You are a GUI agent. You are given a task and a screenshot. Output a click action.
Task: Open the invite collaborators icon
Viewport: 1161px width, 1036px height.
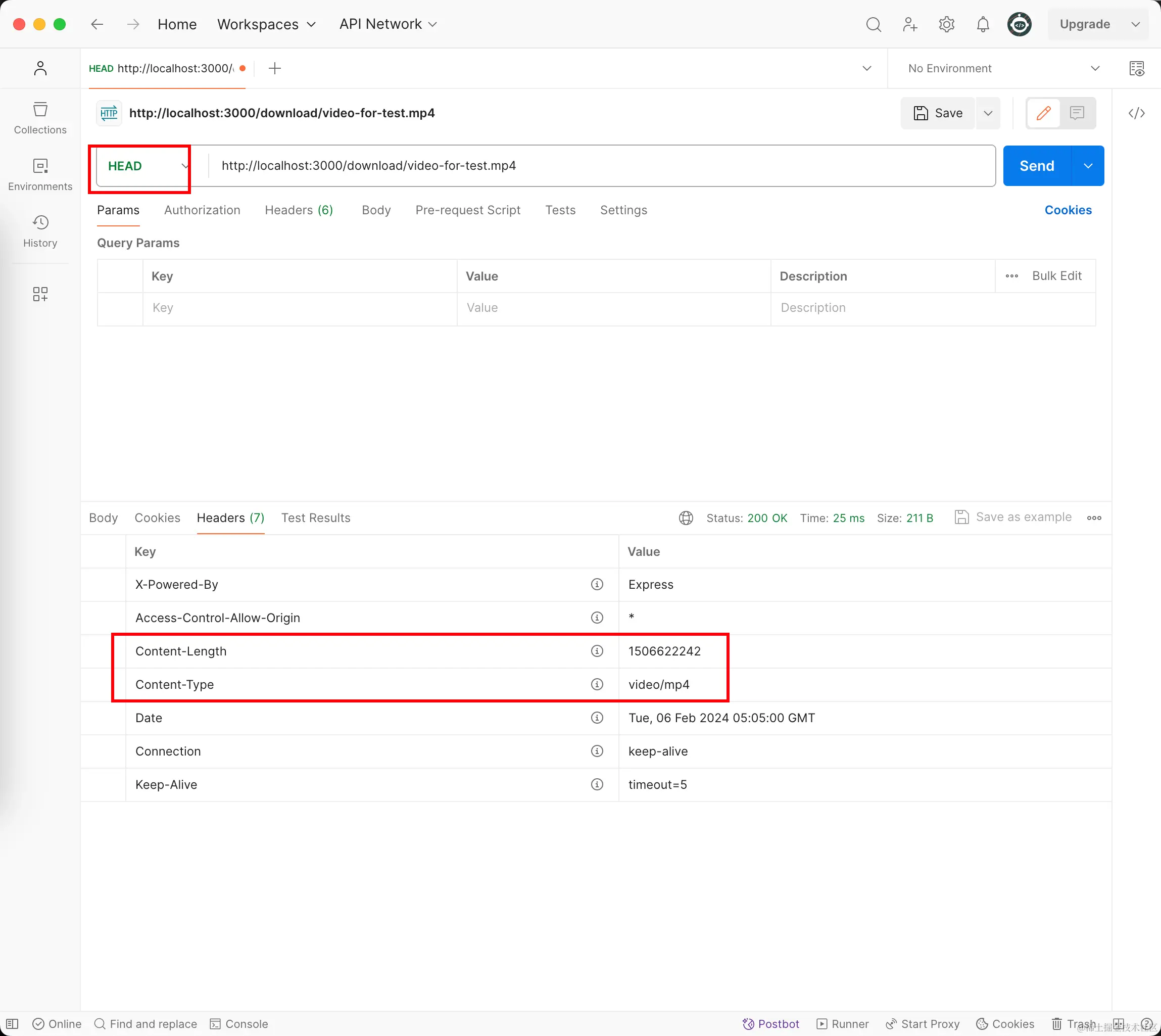(x=910, y=24)
